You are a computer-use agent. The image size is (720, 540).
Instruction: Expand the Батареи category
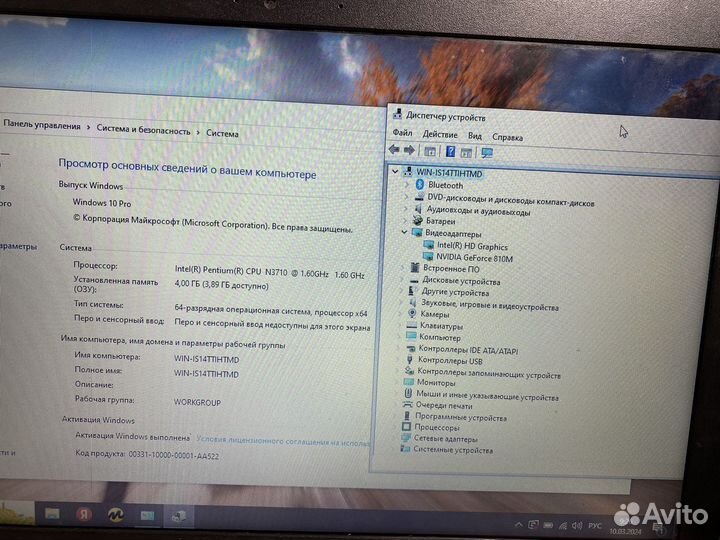[405, 220]
